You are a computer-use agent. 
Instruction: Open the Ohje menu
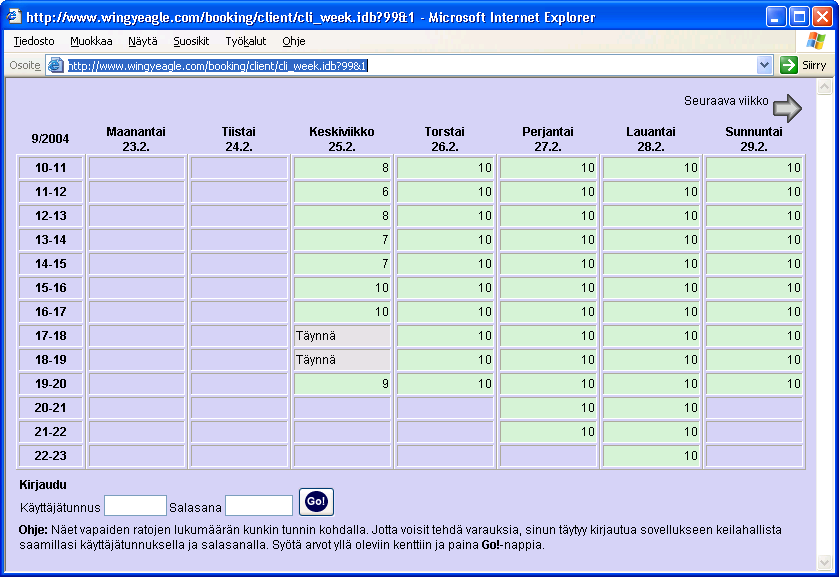(294, 41)
